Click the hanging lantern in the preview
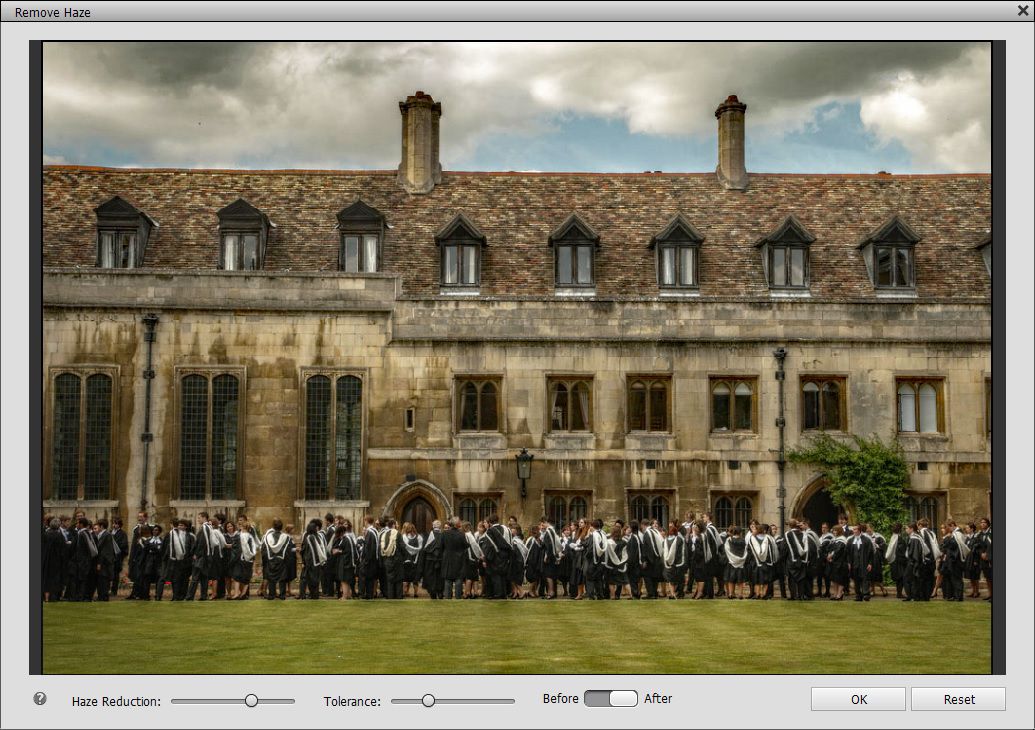The height and width of the screenshot is (730, 1035). (x=524, y=470)
